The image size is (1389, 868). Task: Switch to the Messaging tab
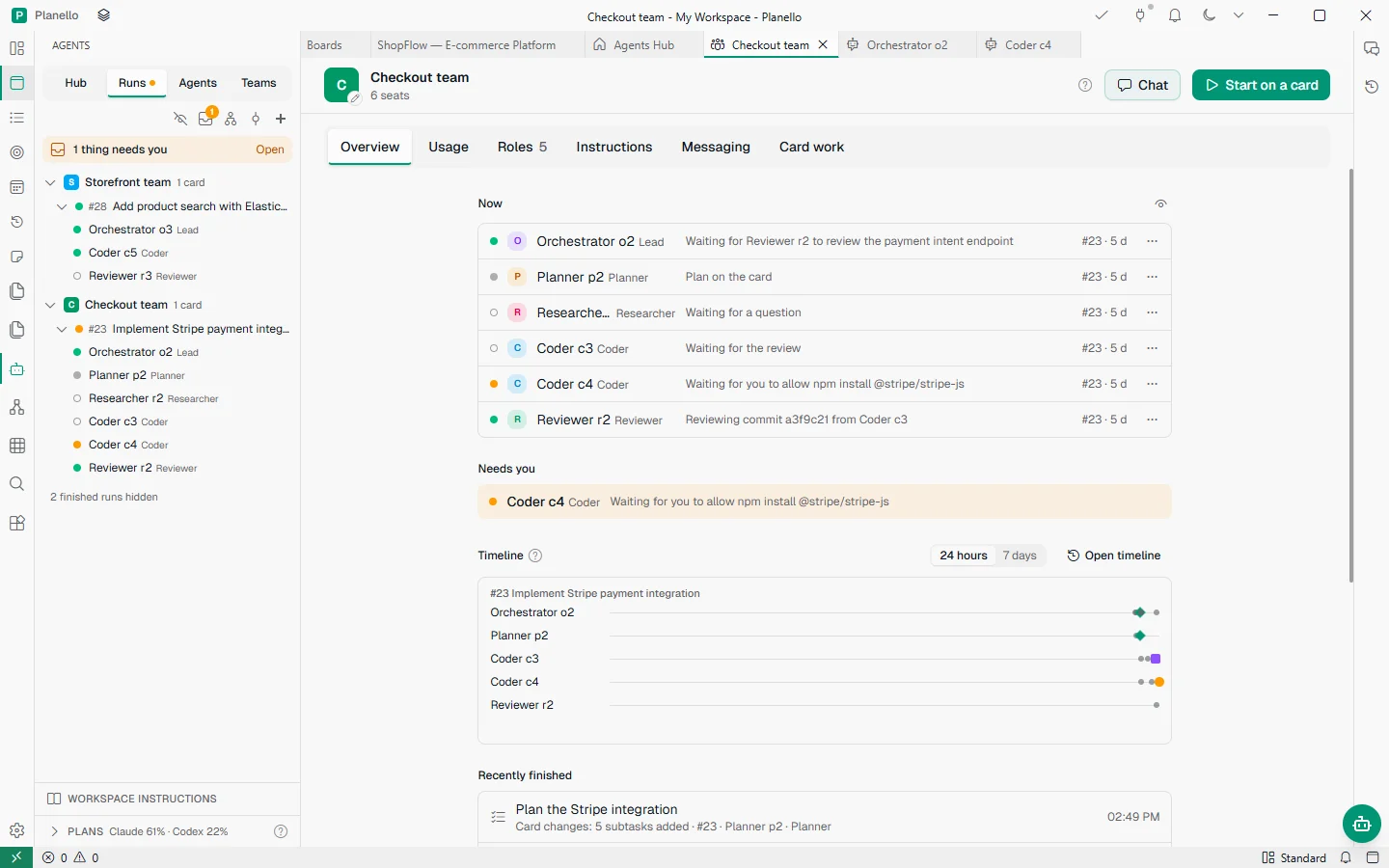coord(716,147)
